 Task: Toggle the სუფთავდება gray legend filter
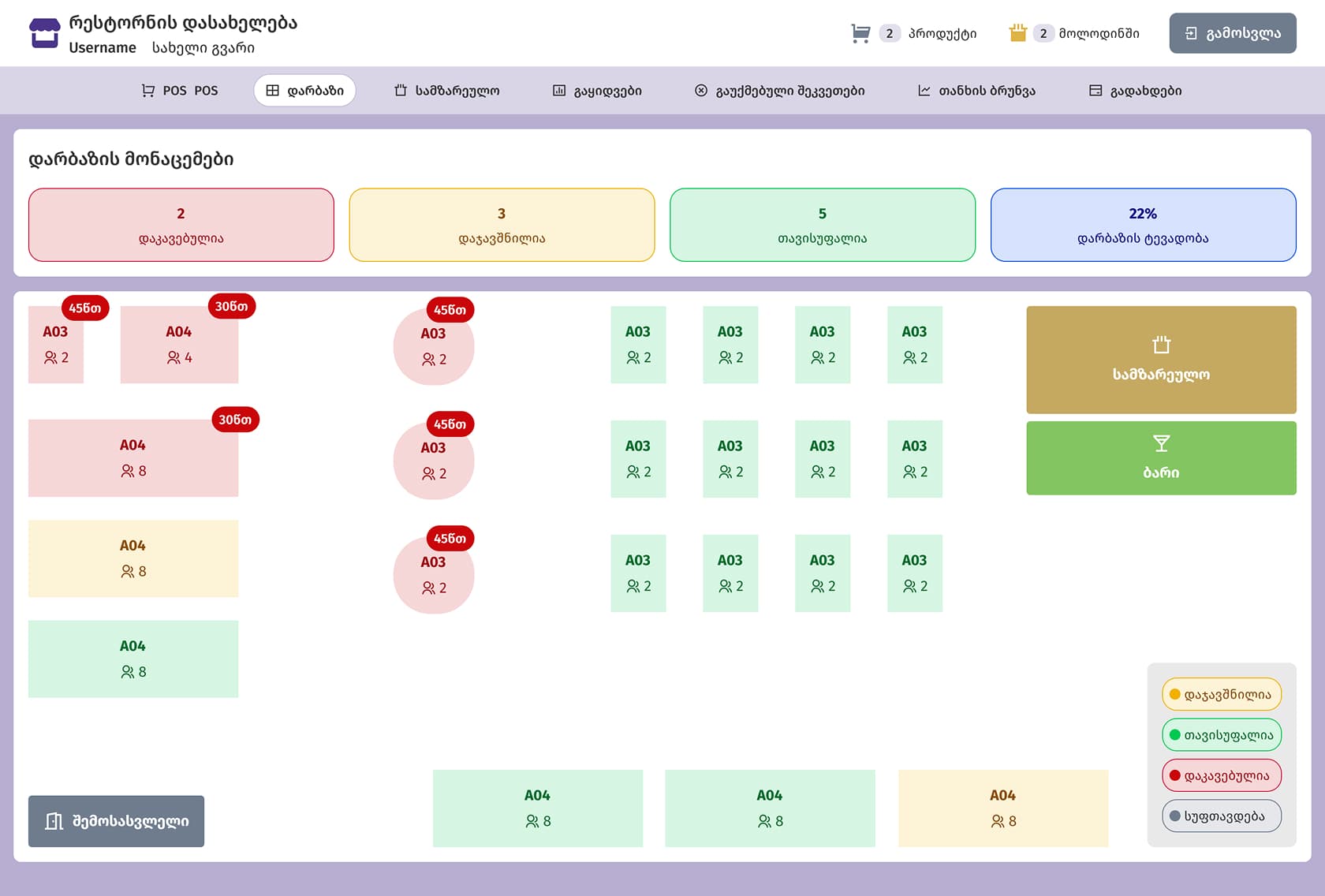pos(1221,816)
